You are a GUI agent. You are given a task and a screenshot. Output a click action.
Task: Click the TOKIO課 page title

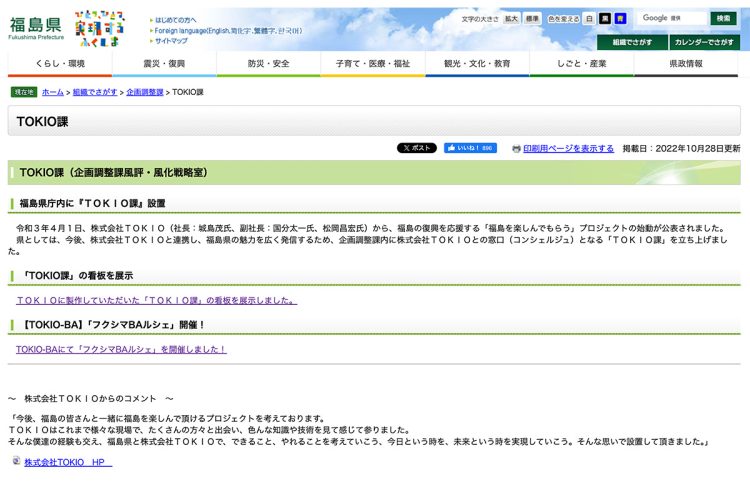click(43, 122)
